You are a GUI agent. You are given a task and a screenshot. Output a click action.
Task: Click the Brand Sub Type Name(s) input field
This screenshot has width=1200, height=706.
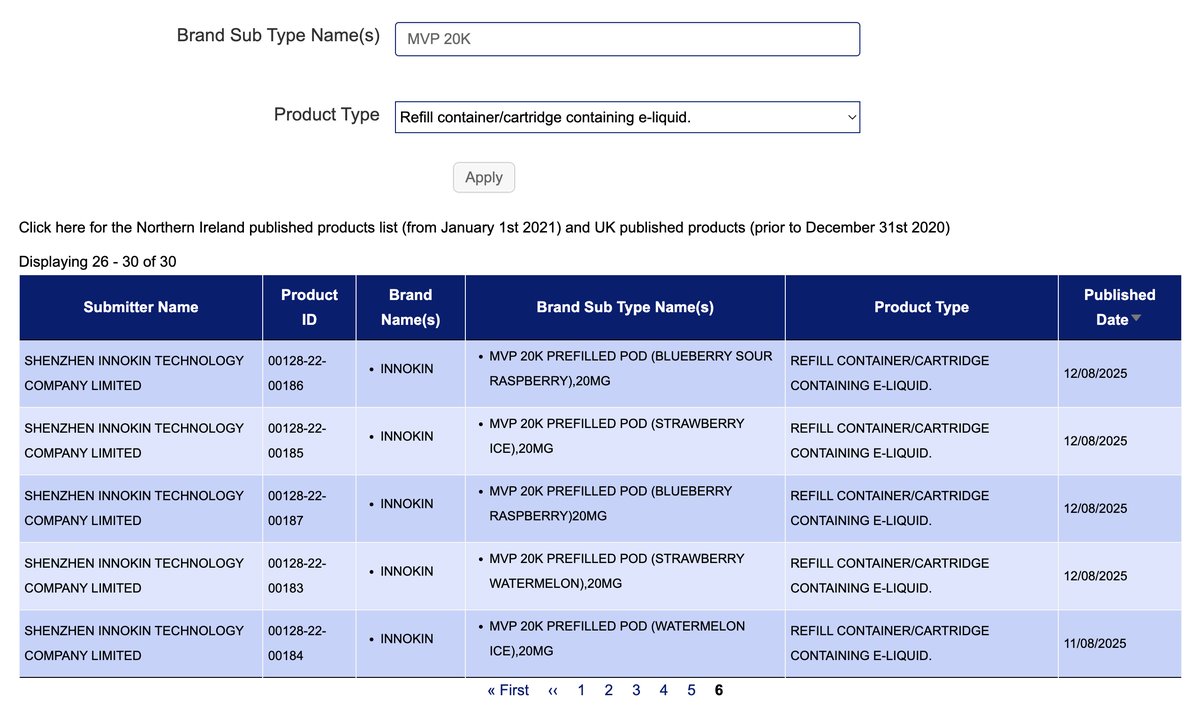coord(627,39)
